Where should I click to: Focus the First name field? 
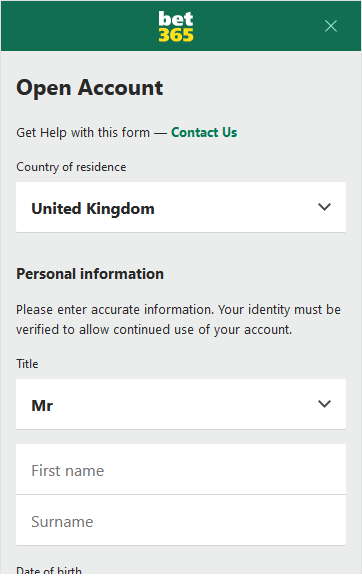[181, 469]
